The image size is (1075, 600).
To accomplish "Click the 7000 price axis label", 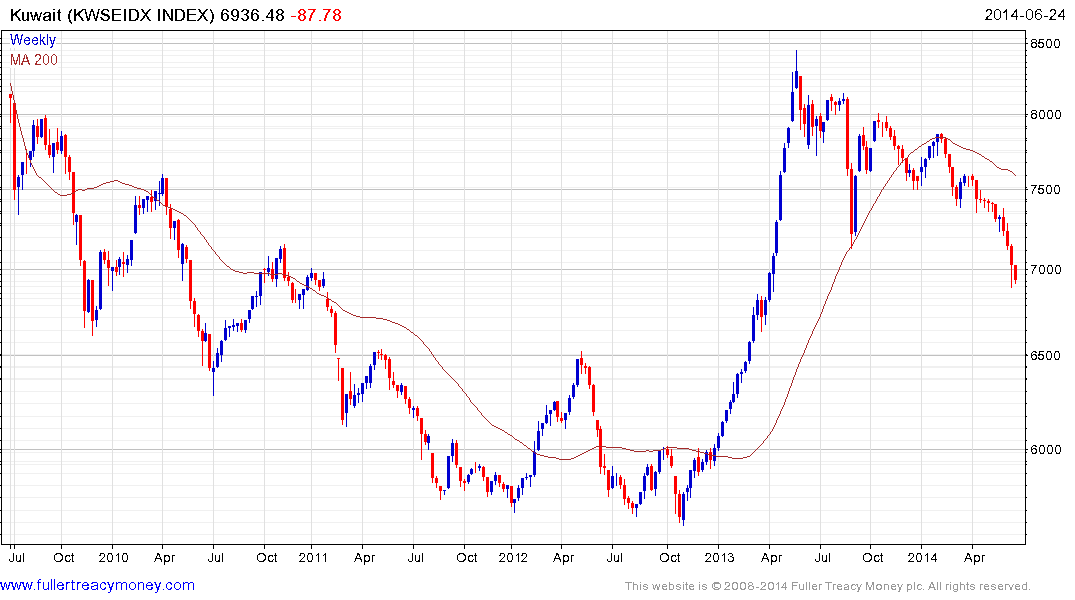I will [x=1046, y=269].
